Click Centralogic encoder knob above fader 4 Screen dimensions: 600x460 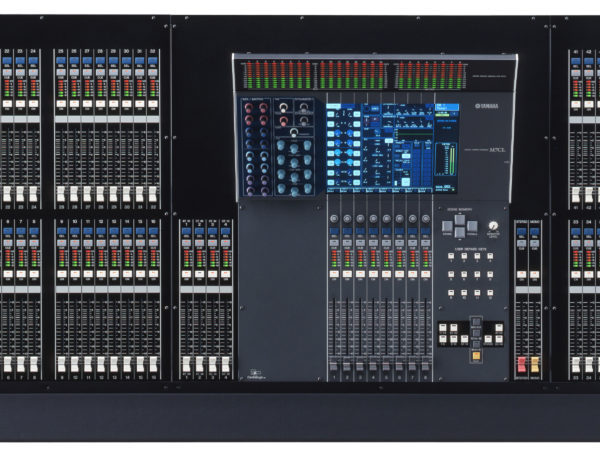[373, 219]
